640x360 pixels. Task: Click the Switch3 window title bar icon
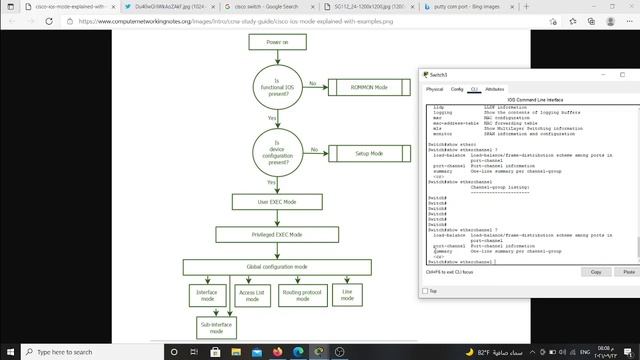pos(426,75)
